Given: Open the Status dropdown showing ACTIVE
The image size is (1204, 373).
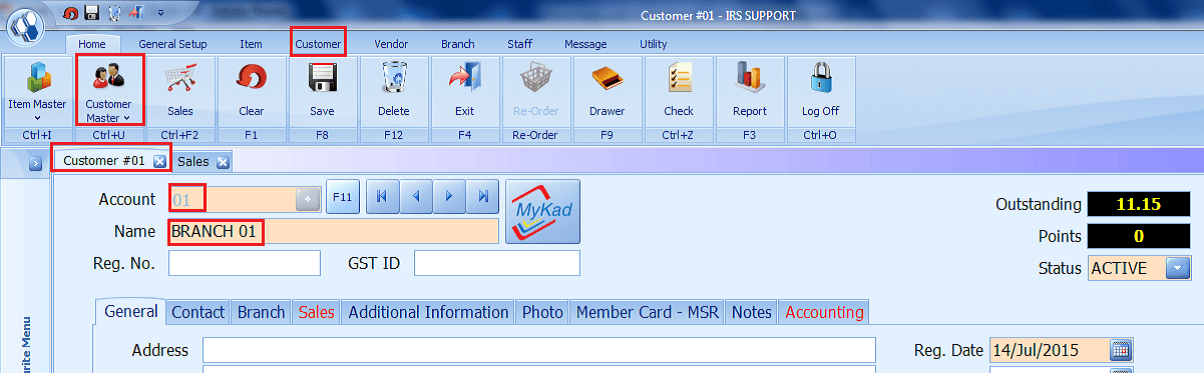Looking at the screenshot, I should (x=1178, y=268).
